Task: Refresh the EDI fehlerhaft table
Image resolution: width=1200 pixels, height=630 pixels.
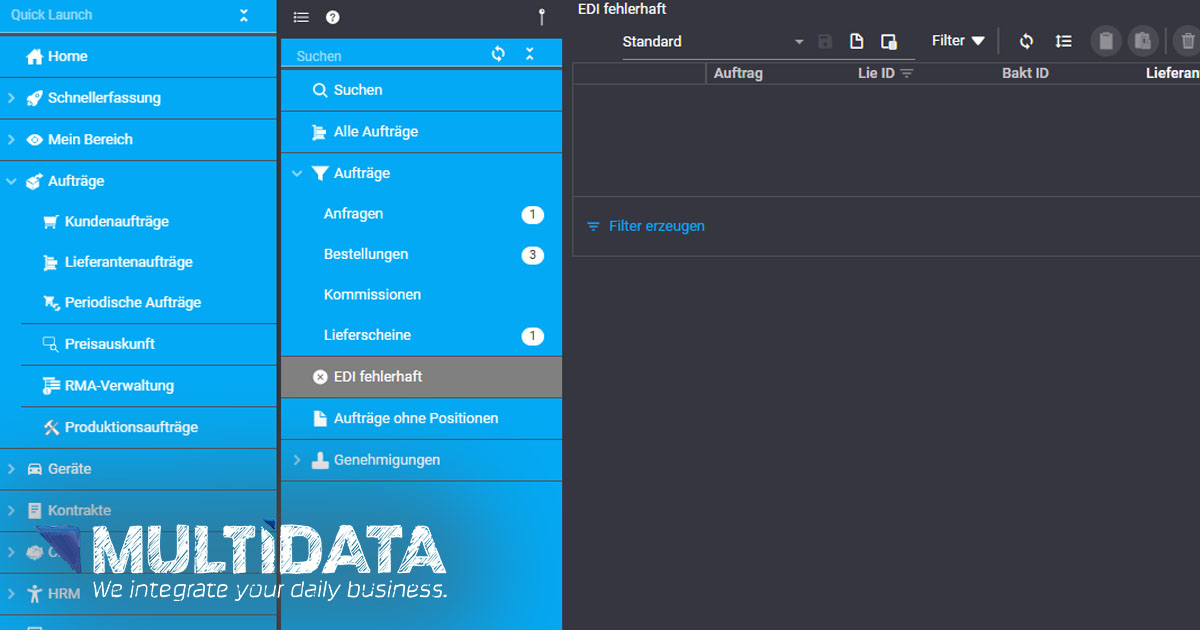Action: click(1026, 41)
